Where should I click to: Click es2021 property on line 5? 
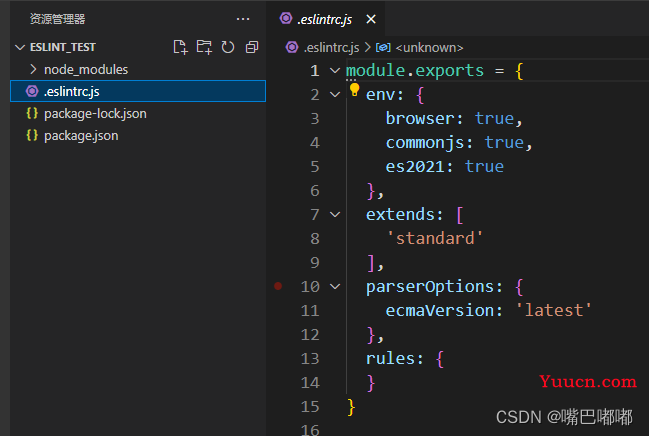[415, 167]
